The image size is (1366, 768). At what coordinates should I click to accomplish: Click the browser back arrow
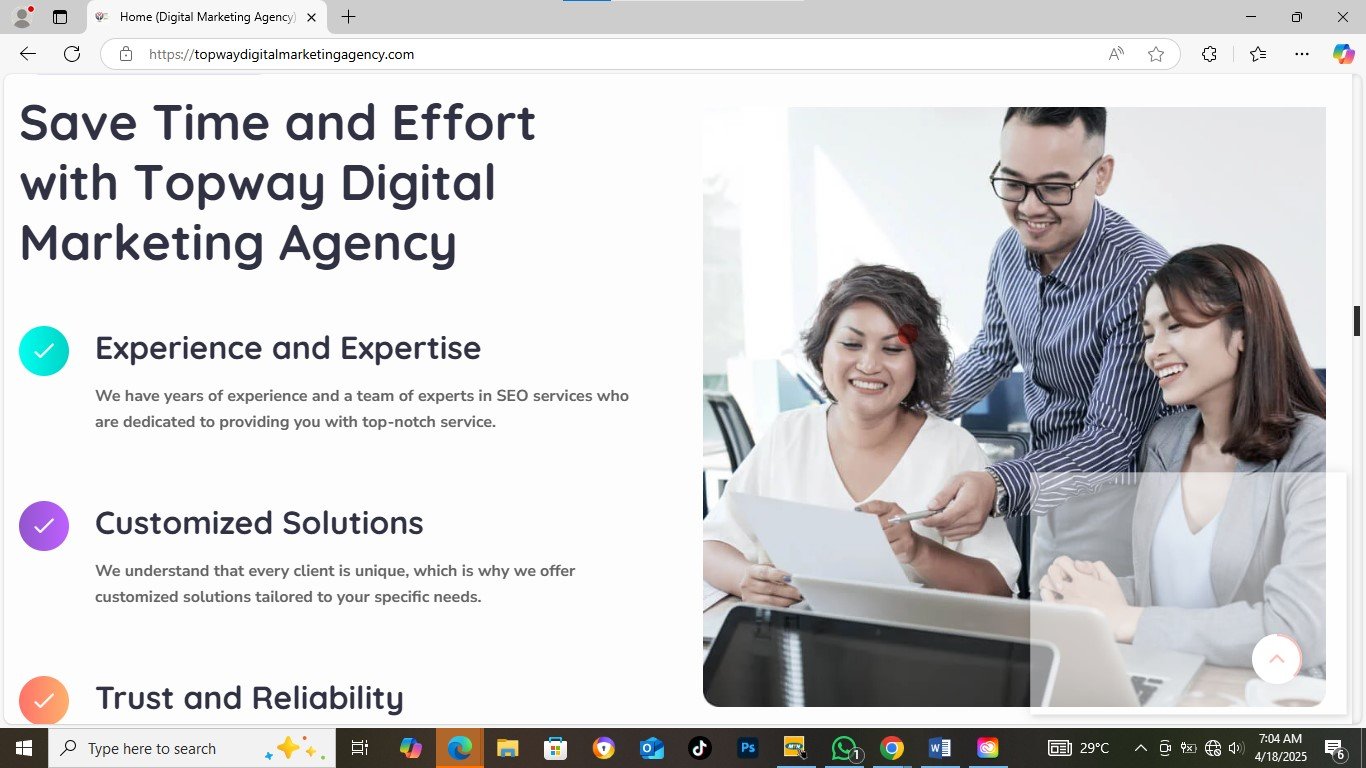(28, 54)
